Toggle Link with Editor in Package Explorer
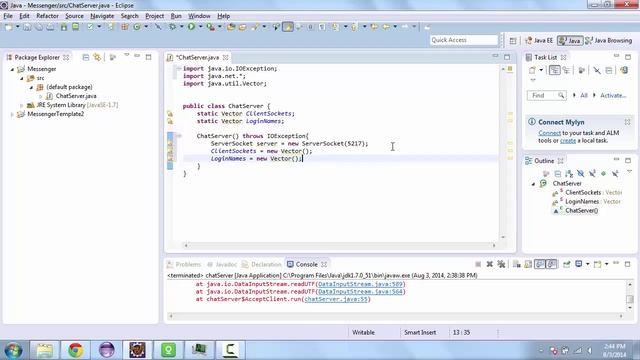The width and height of the screenshot is (640, 360). (x=97, y=58)
